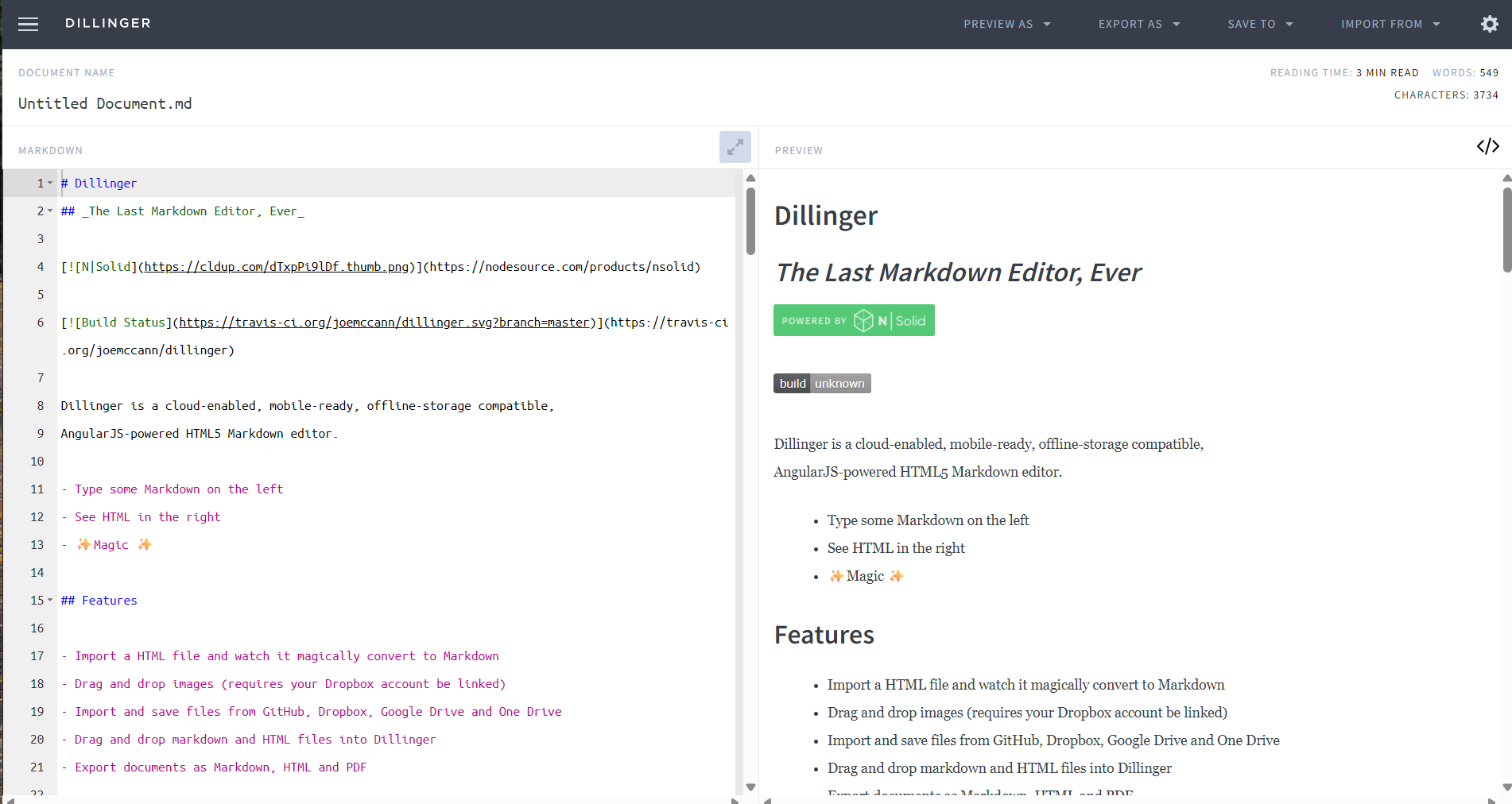Click the markdown editor scrollbar thumb
Image resolution: width=1512 pixels, height=804 pixels.
[x=750, y=221]
